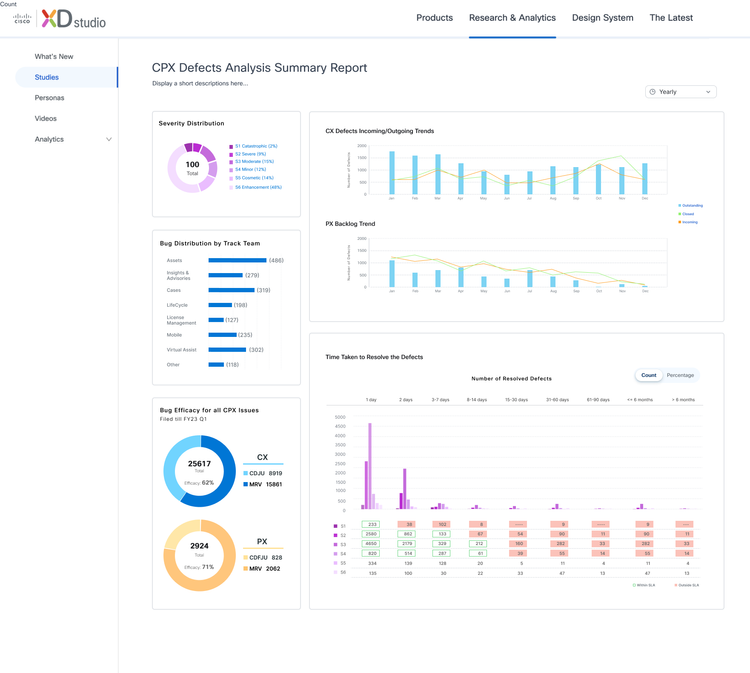This screenshot has height=673, width=750.
Task: Open the S6 Enhancement legend link
Action: 258,188
